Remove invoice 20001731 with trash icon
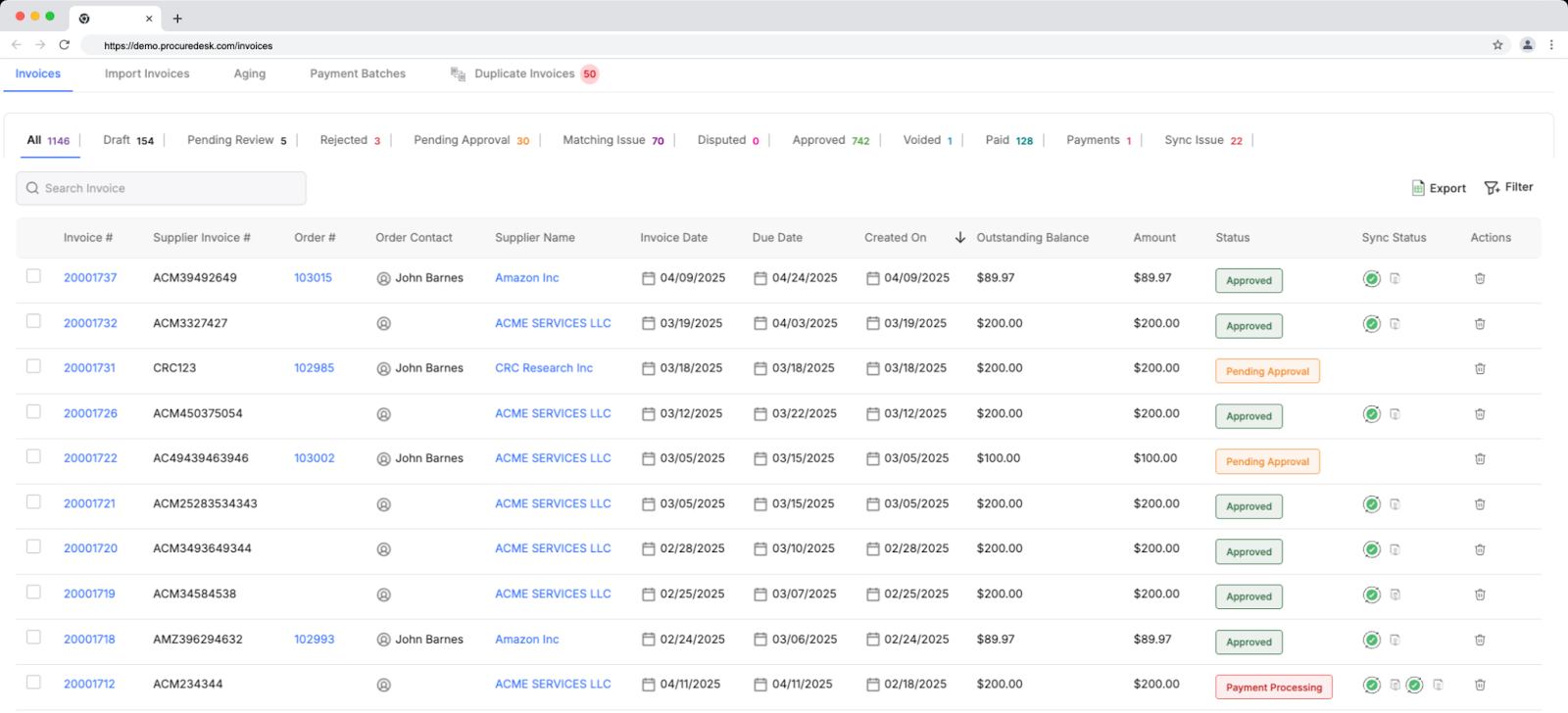This screenshot has height=713, width=1568. point(1480,369)
